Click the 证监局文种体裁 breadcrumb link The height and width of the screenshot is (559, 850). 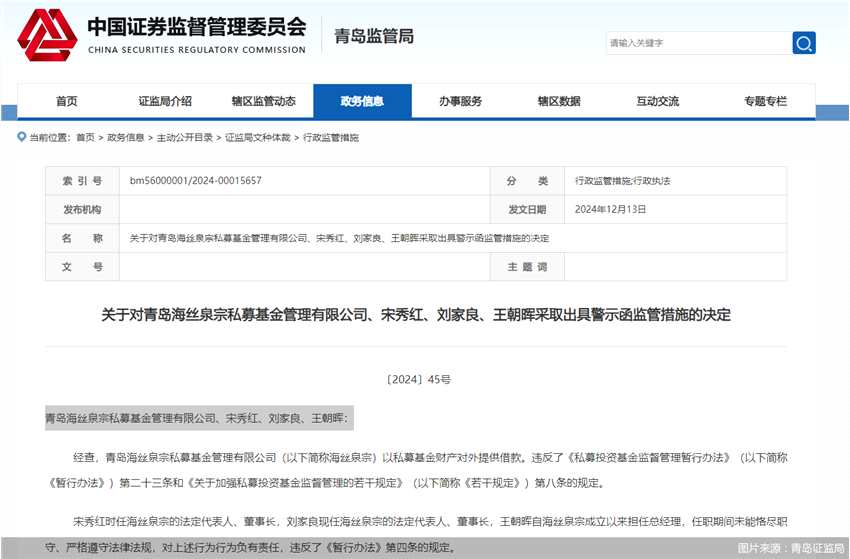click(258, 138)
